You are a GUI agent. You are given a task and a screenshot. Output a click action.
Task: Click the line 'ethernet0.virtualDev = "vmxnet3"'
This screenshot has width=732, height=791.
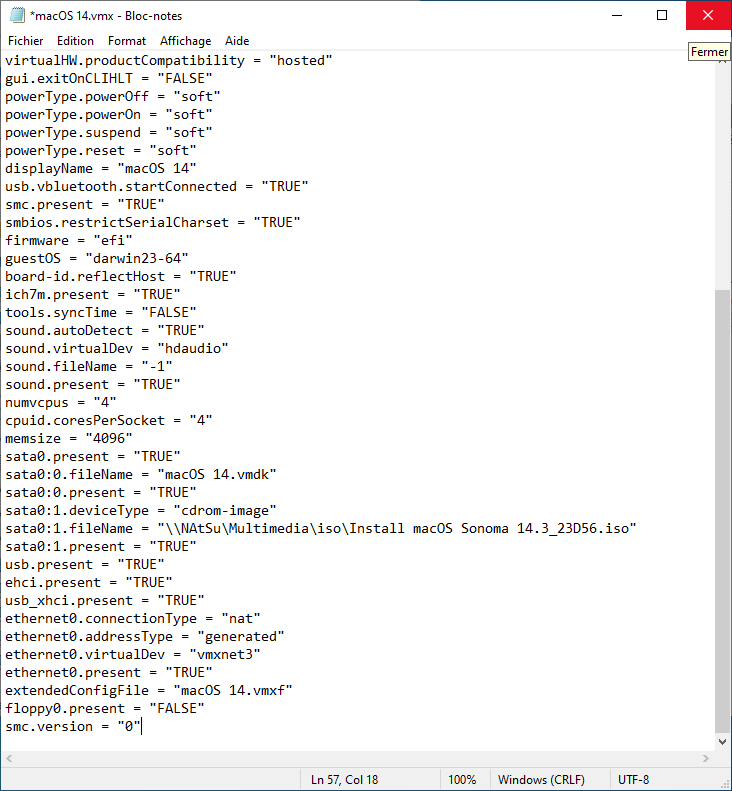coord(133,654)
